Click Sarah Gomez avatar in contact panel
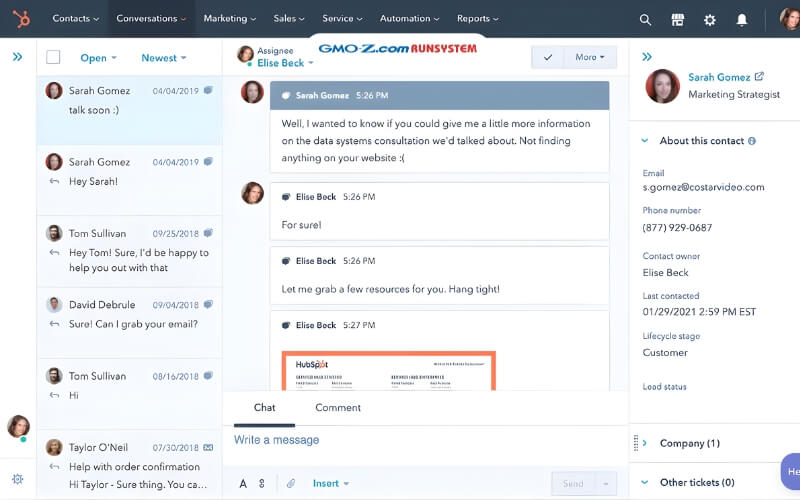 pyautogui.click(x=662, y=86)
